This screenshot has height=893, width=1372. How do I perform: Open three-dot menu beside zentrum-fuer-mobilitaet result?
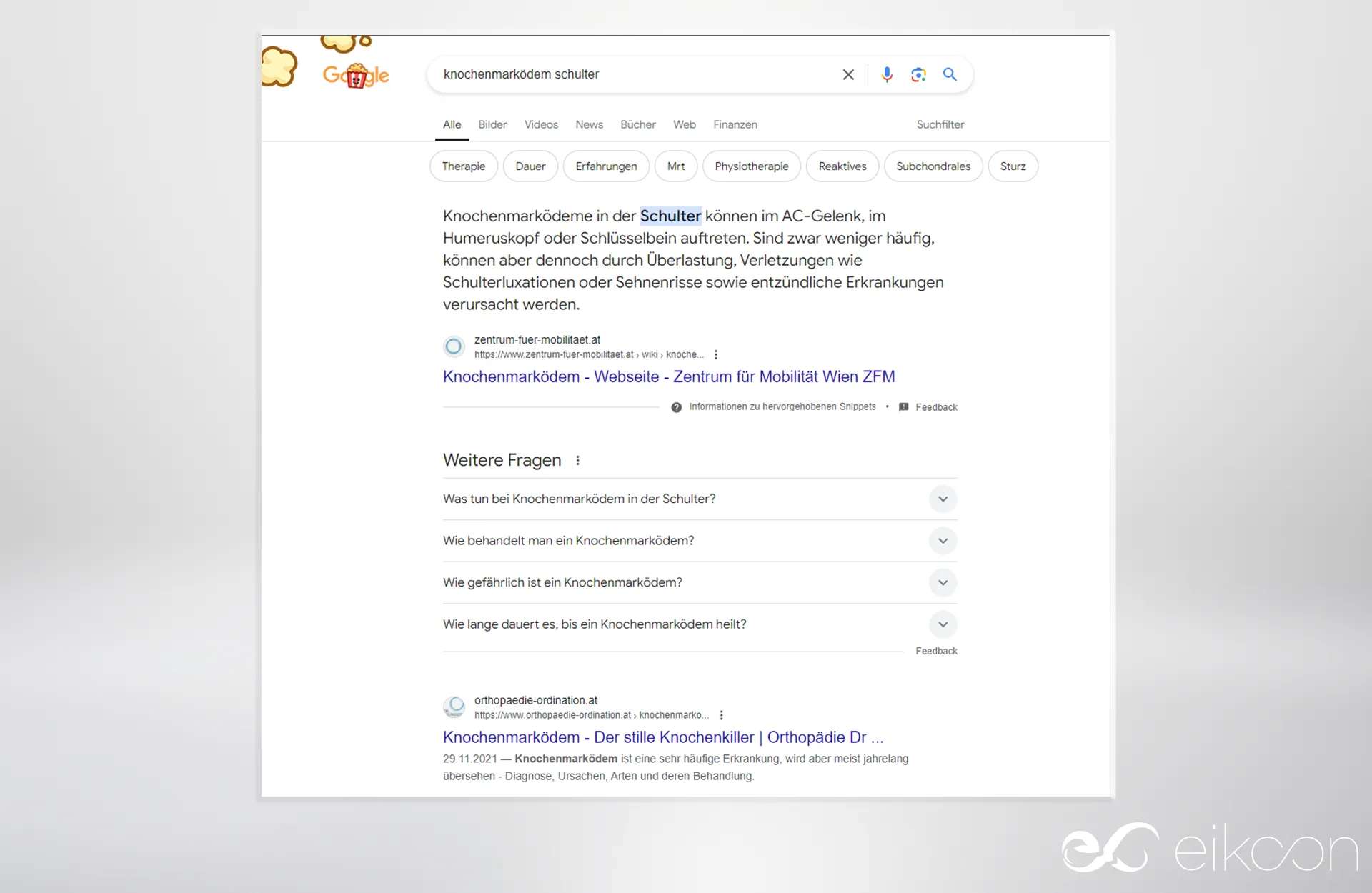tap(716, 355)
